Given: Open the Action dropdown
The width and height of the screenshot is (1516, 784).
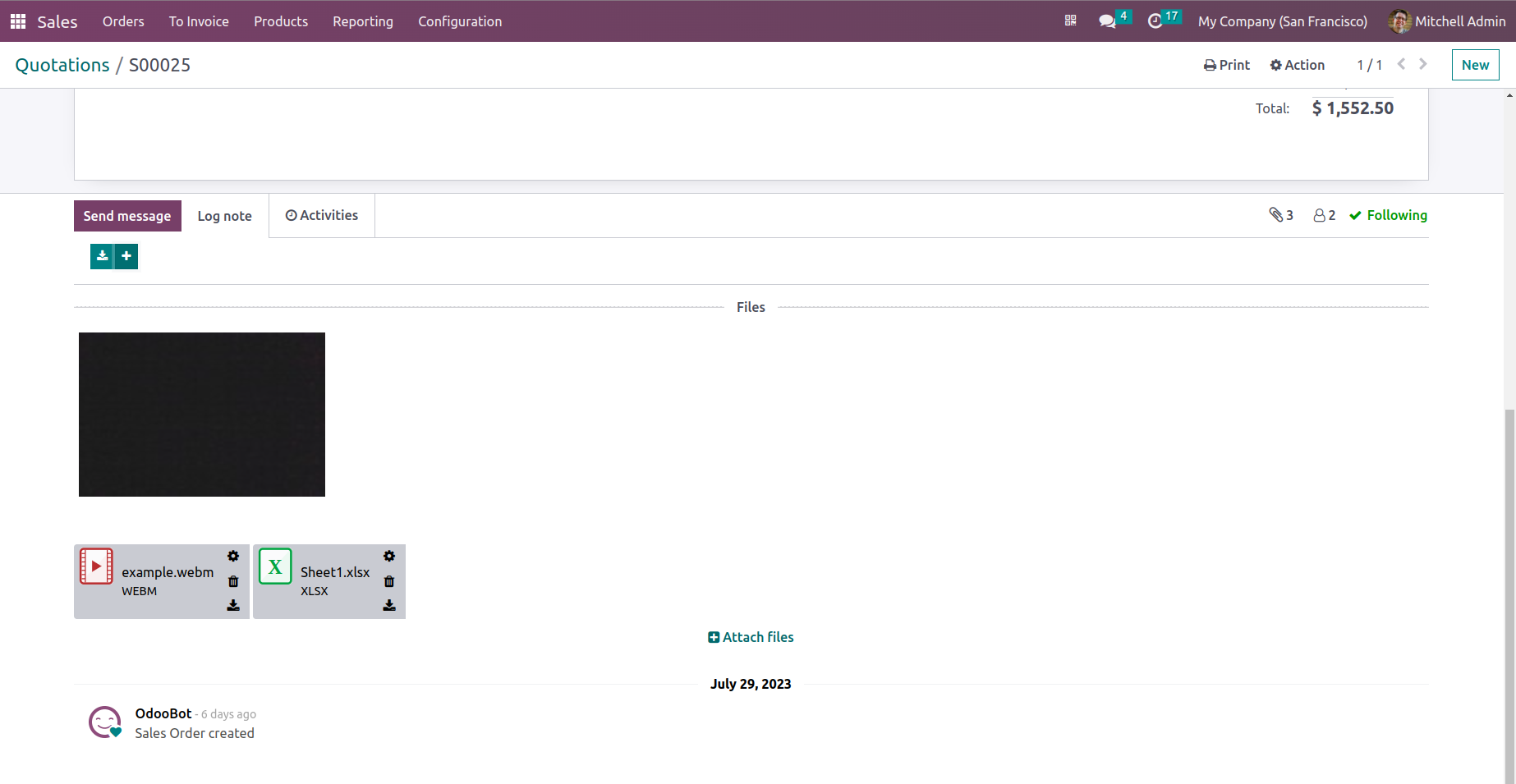Looking at the screenshot, I should [x=1297, y=65].
